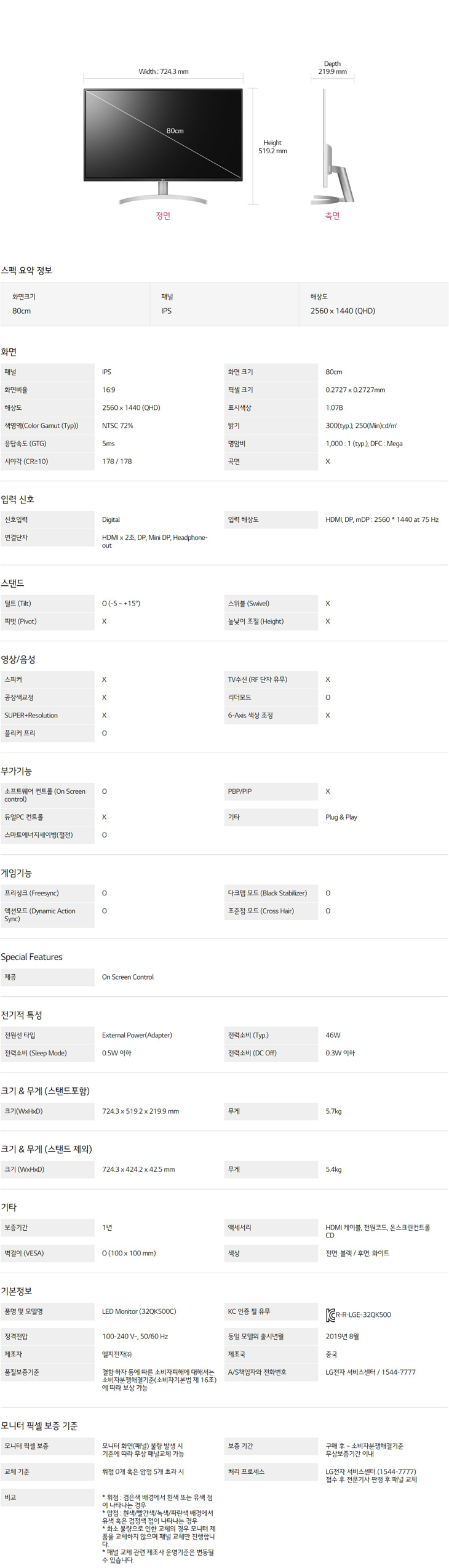Image resolution: width=449 pixels, height=1568 pixels.
Task: Click the R-R-LGE-32QK500 certification number
Action: [x=364, y=1314]
